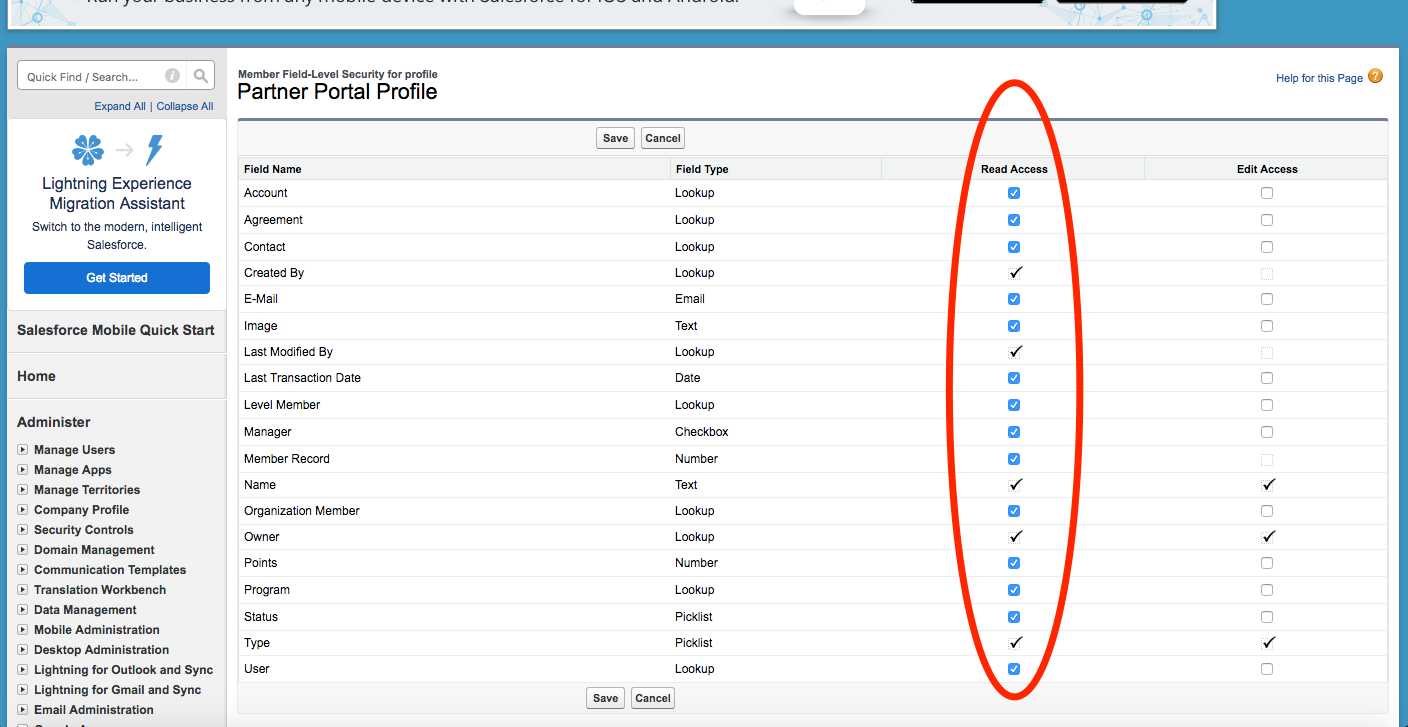The height and width of the screenshot is (727, 1408).
Task: Toggle Read Access for the Manager field
Action: pos(1014,432)
